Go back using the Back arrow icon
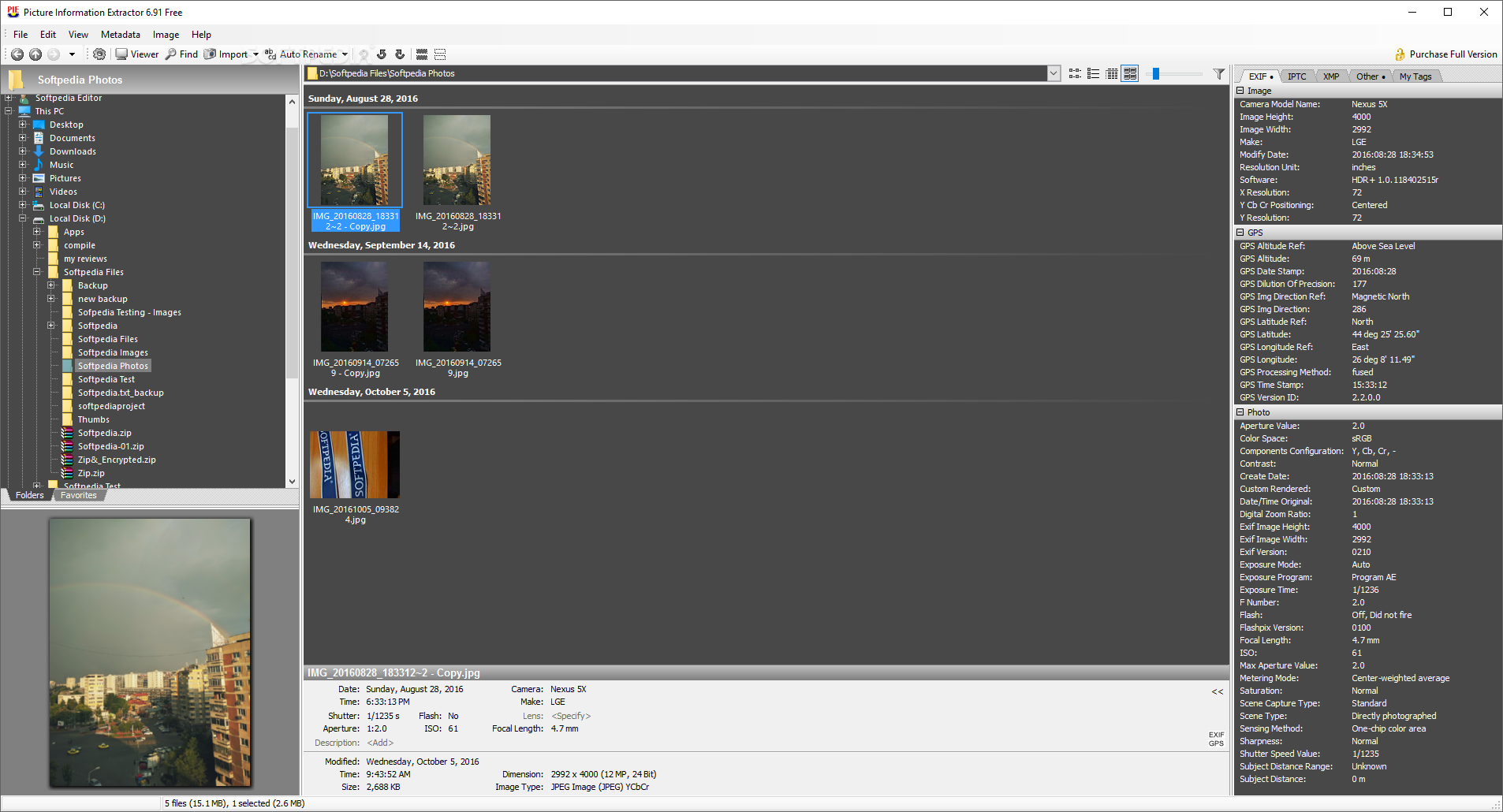This screenshot has width=1503, height=812. pyautogui.click(x=17, y=54)
